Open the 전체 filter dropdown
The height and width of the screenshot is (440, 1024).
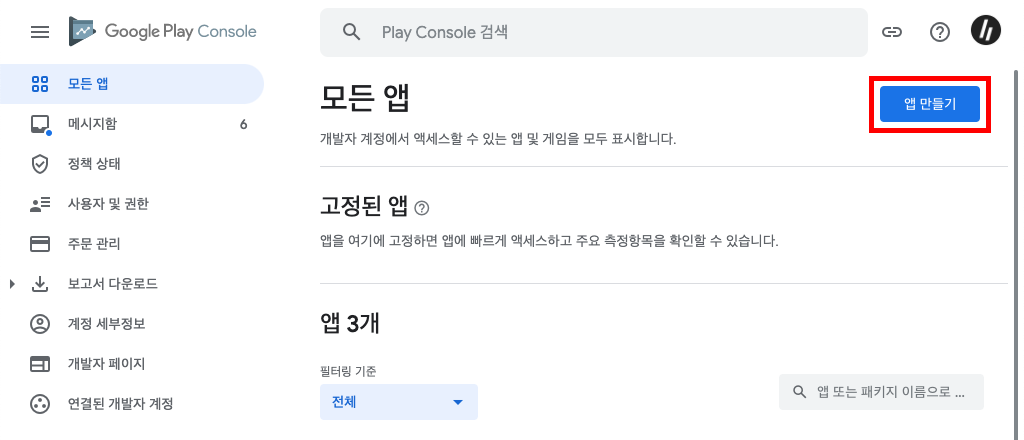[398, 402]
